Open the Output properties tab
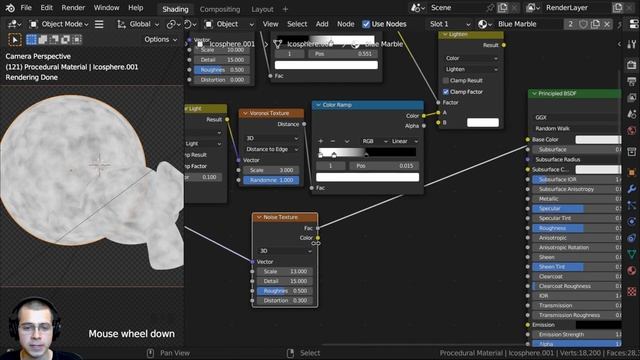 coord(631,81)
